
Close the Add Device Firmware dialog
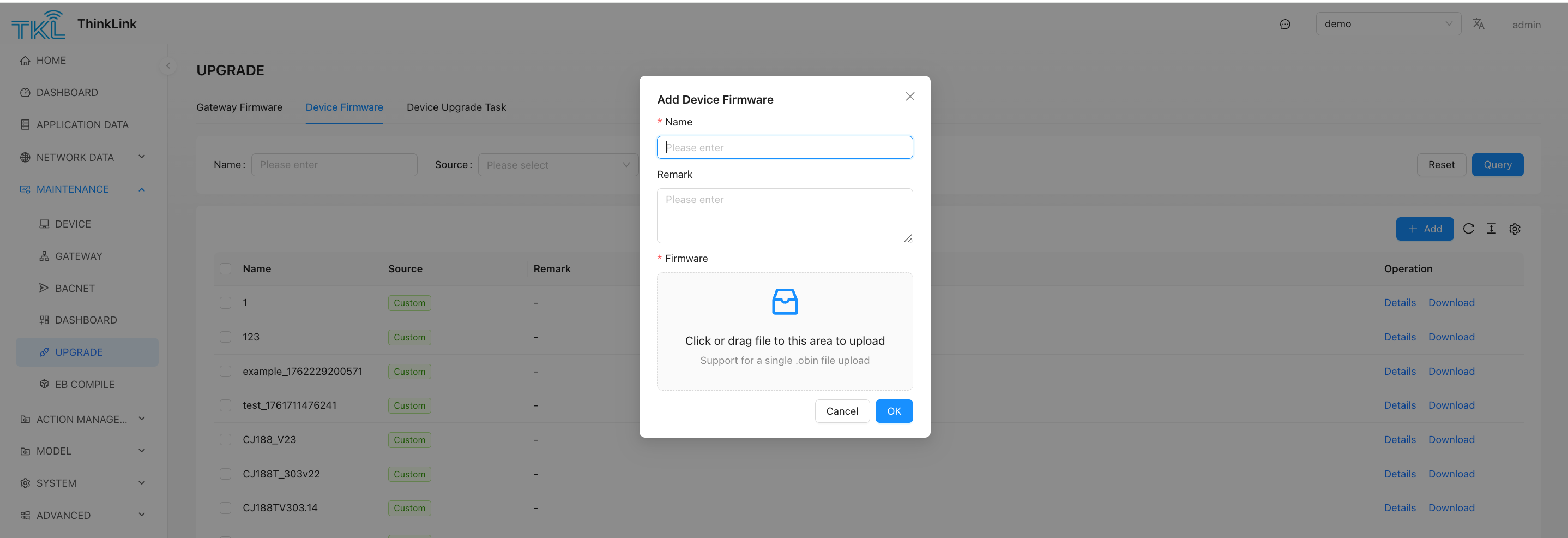[x=909, y=97]
